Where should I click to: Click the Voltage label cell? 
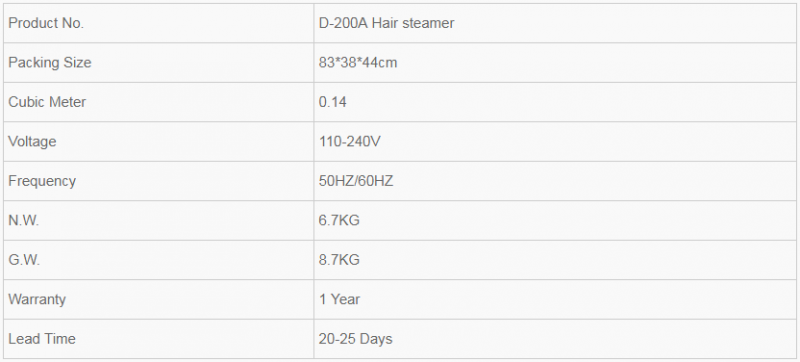pos(159,142)
